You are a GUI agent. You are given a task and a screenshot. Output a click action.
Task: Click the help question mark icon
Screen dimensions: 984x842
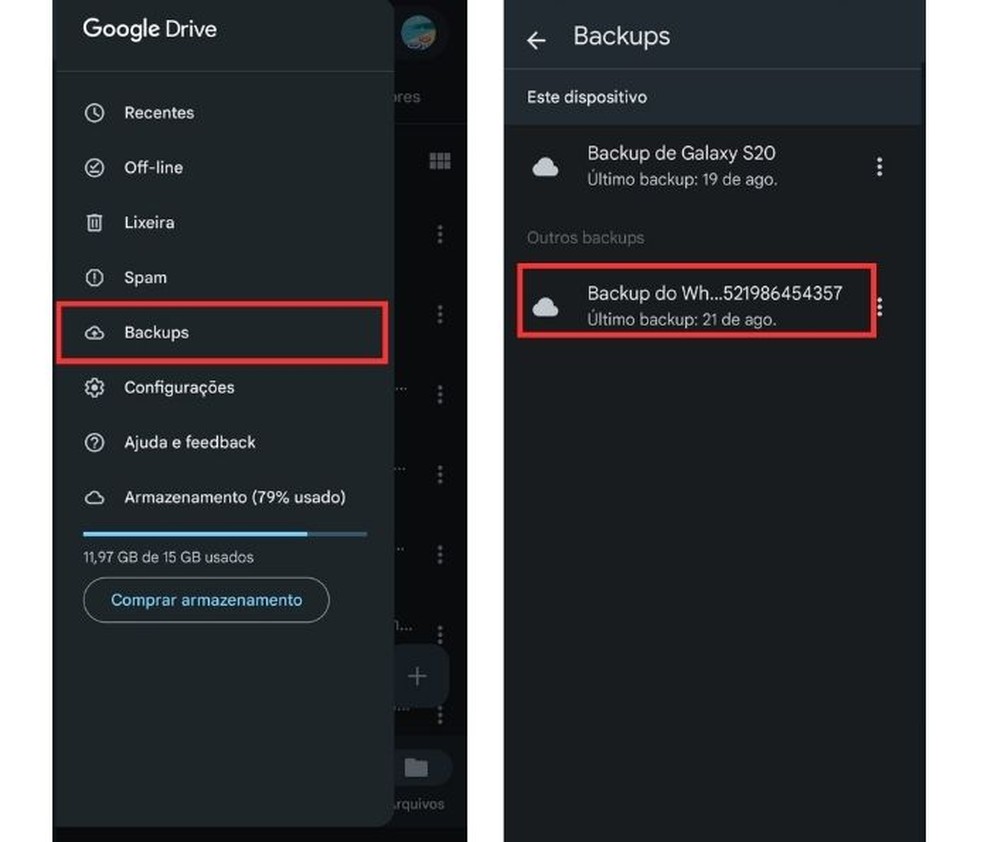(x=94, y=442)
